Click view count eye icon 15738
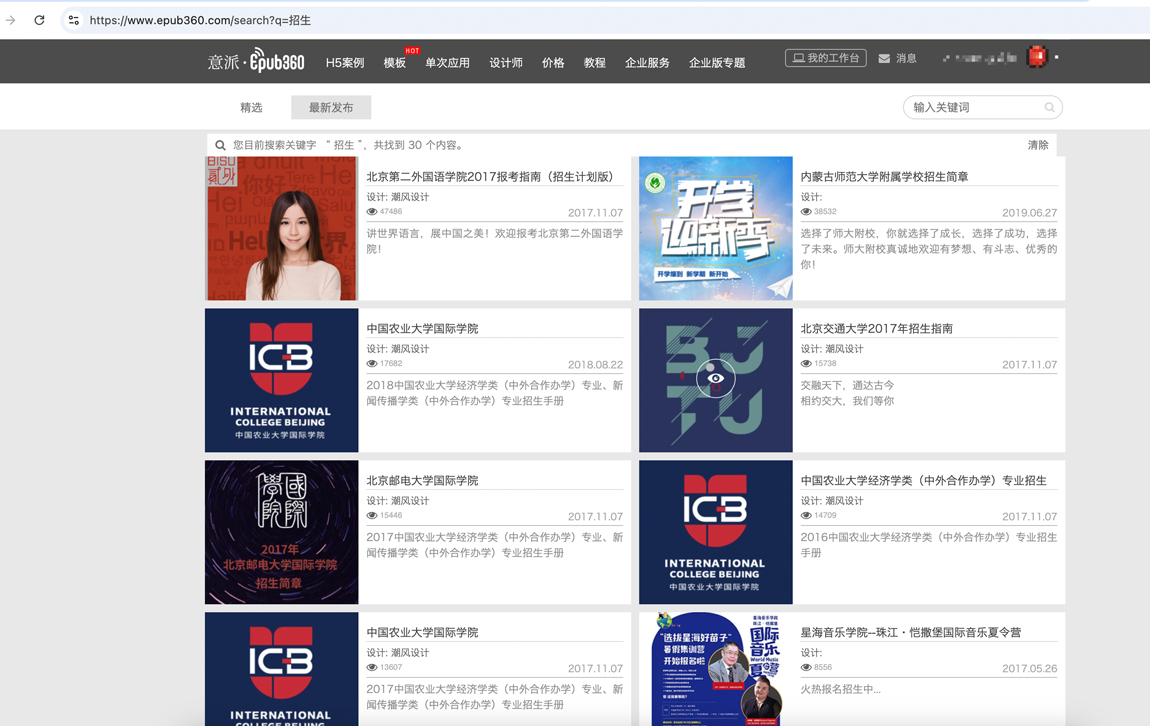Image resolution: width=1150 pixels, height=726 pixels. [x=806, y=364]
